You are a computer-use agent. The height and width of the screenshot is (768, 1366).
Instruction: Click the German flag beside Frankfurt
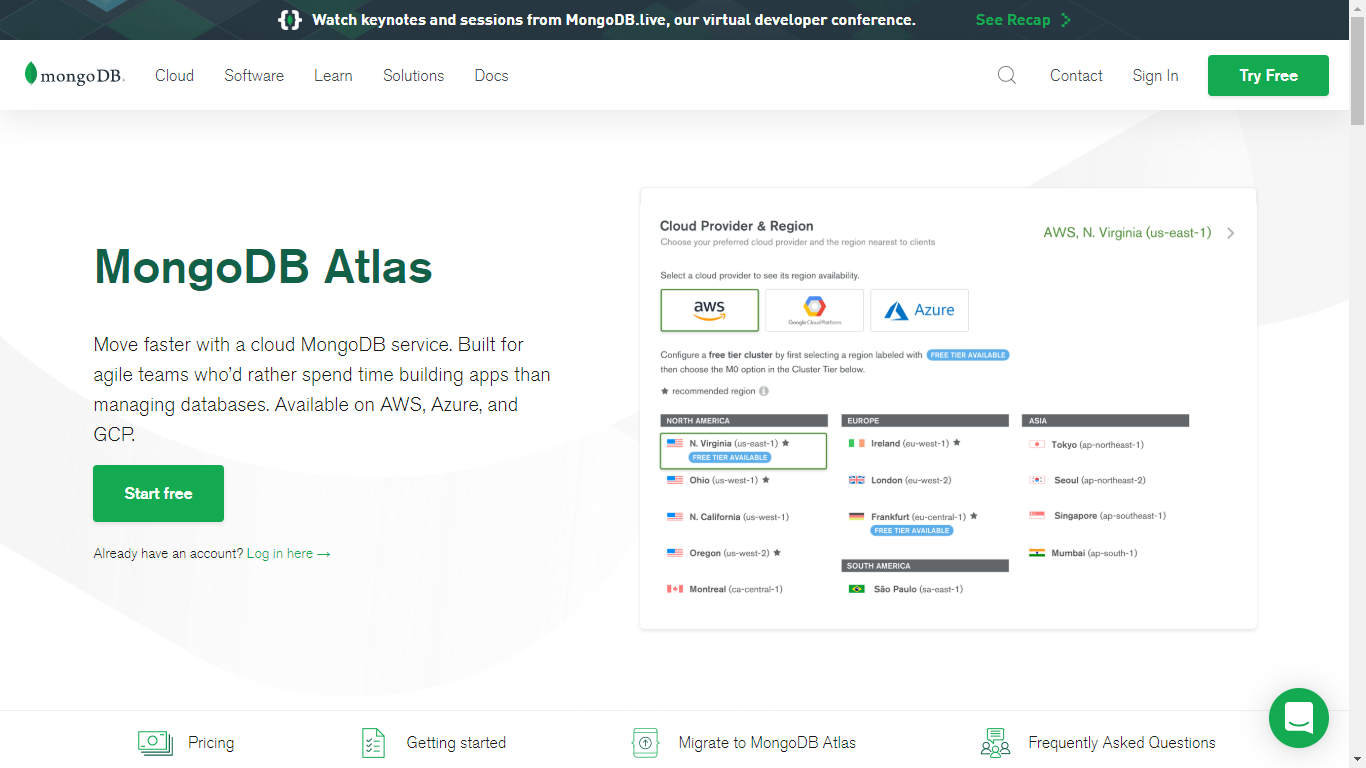857,517
